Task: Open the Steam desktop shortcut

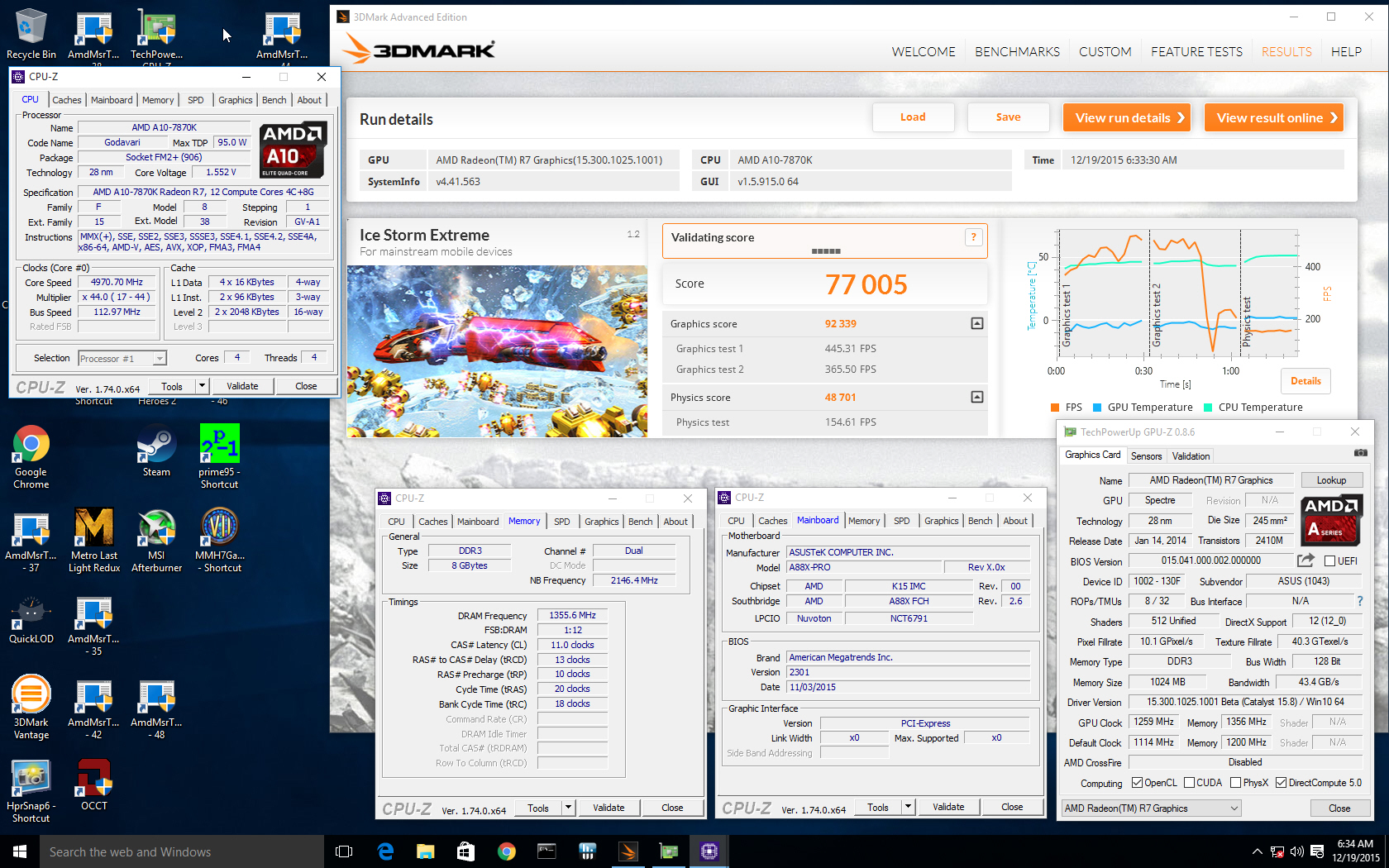Action: (x=156, y=451)
